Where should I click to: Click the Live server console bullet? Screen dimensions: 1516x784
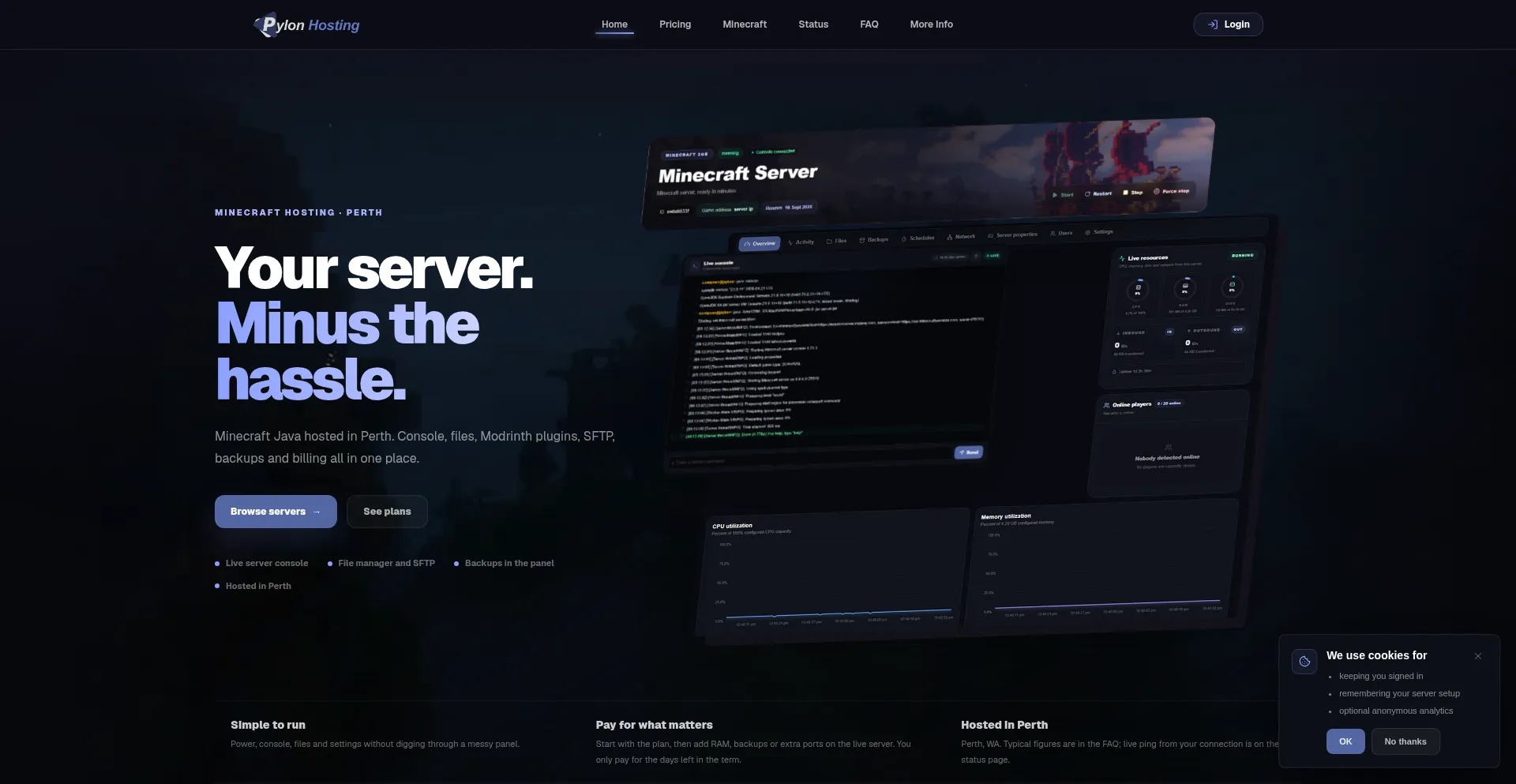tap(261, 563)
